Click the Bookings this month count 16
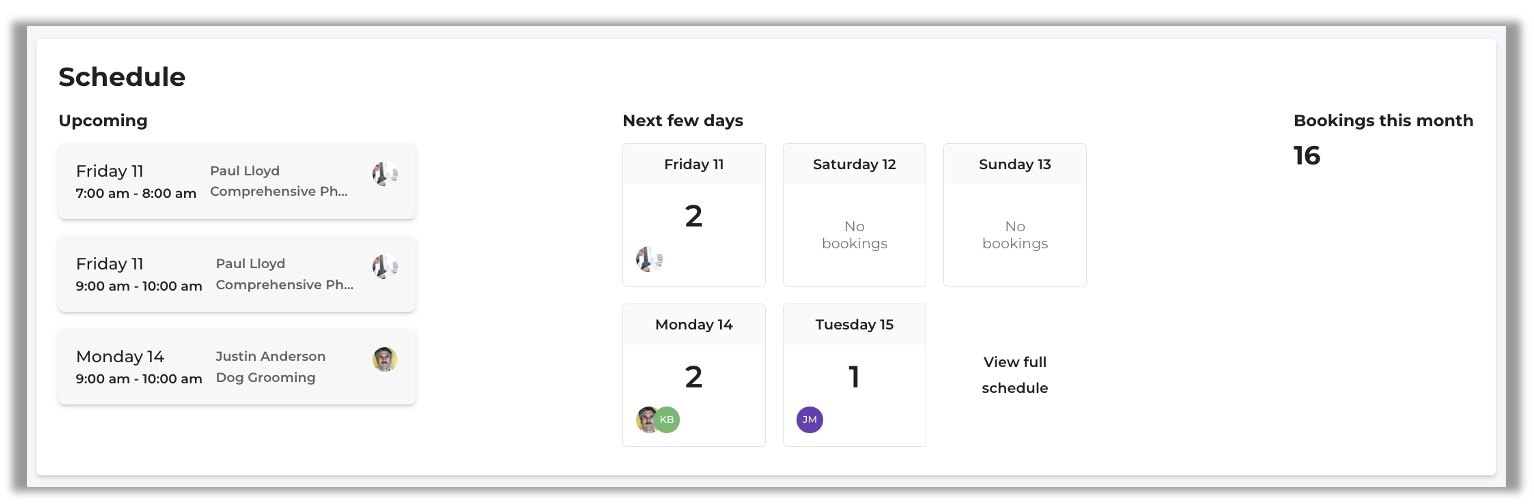The height and width of the screenshot is (504, 1534). coord(1307,156)
